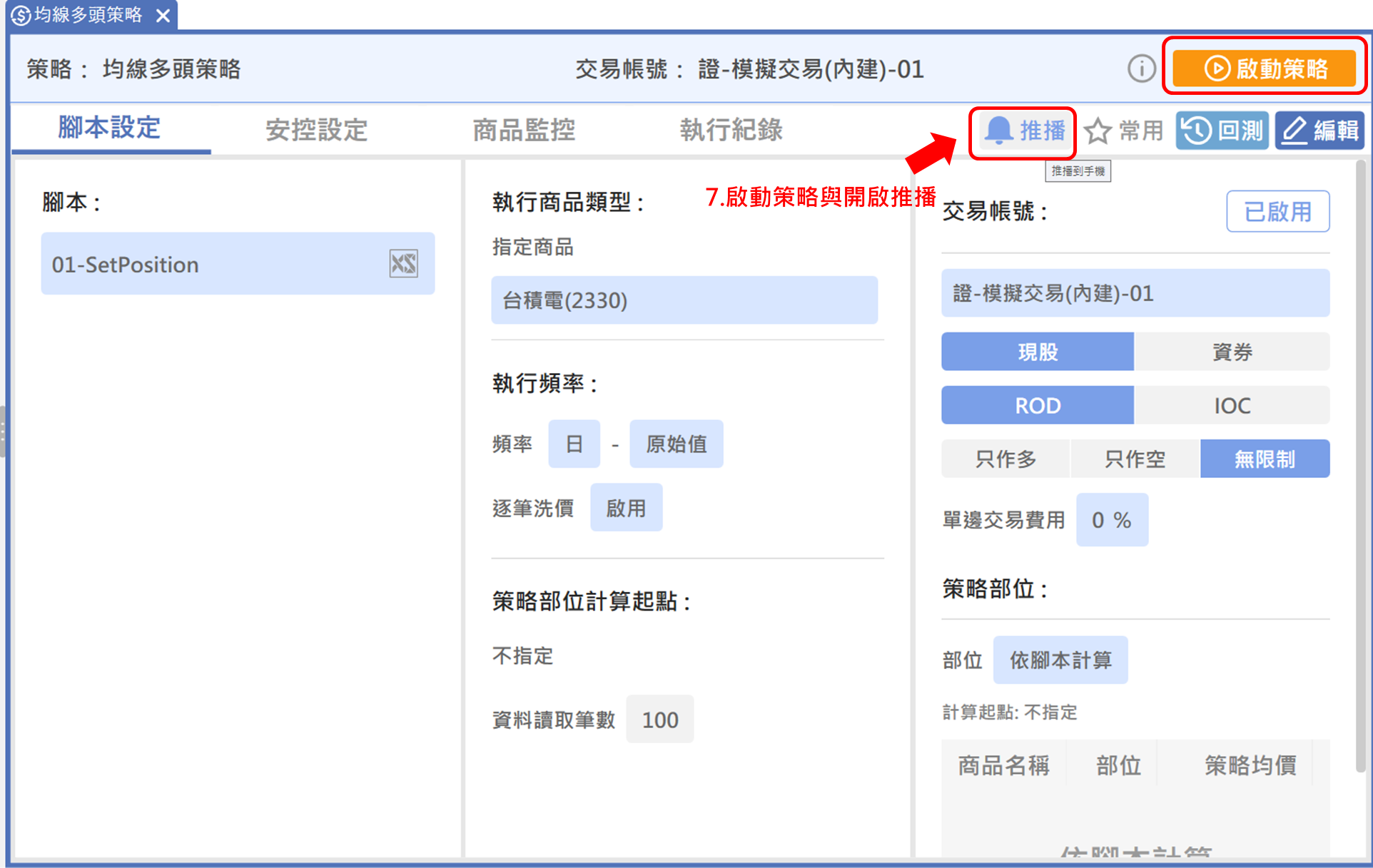This screenshot has height=868, width=1373.
Task: Click the XS icon on 01-SetPosition script
Action: coord(403,265)
